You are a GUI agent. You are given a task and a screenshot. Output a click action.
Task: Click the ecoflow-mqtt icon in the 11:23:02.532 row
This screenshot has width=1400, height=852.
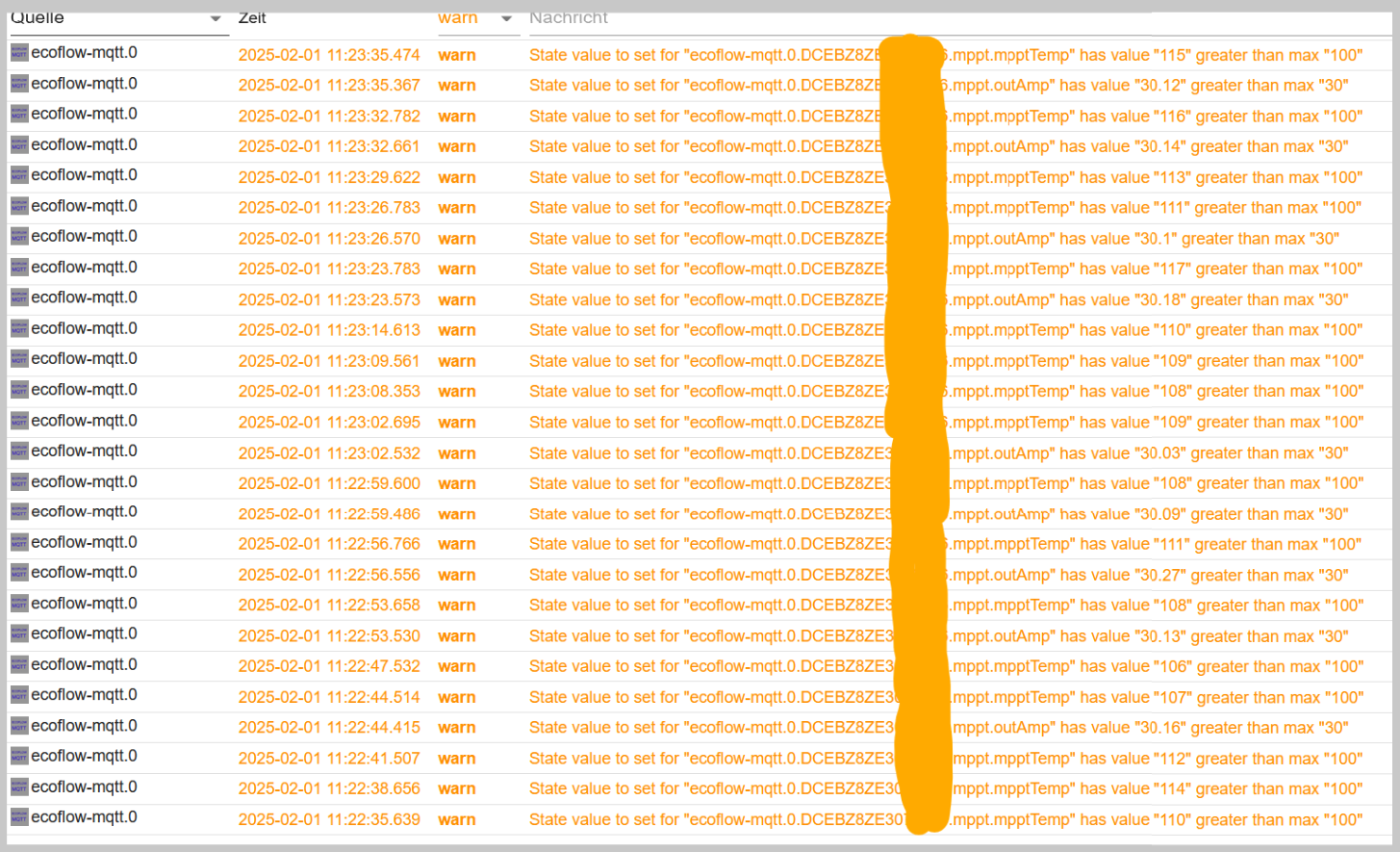[19, 451]
